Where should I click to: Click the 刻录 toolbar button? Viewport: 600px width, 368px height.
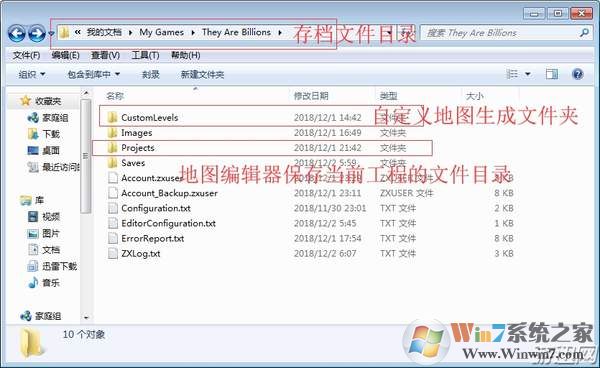point(150,74)
